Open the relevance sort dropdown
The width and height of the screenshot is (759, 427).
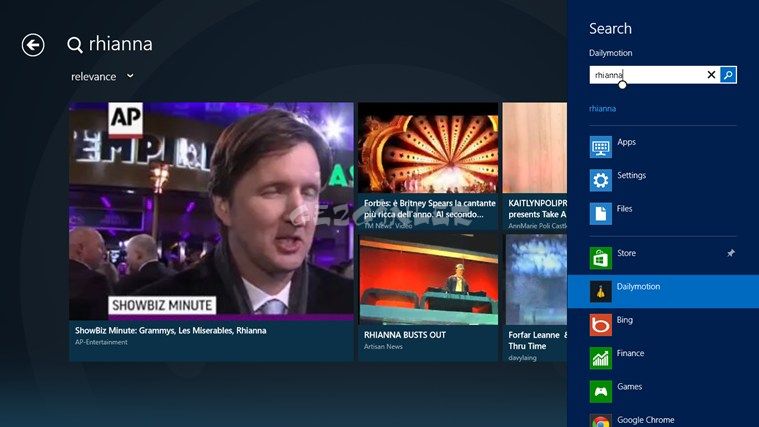coord(102,76)
